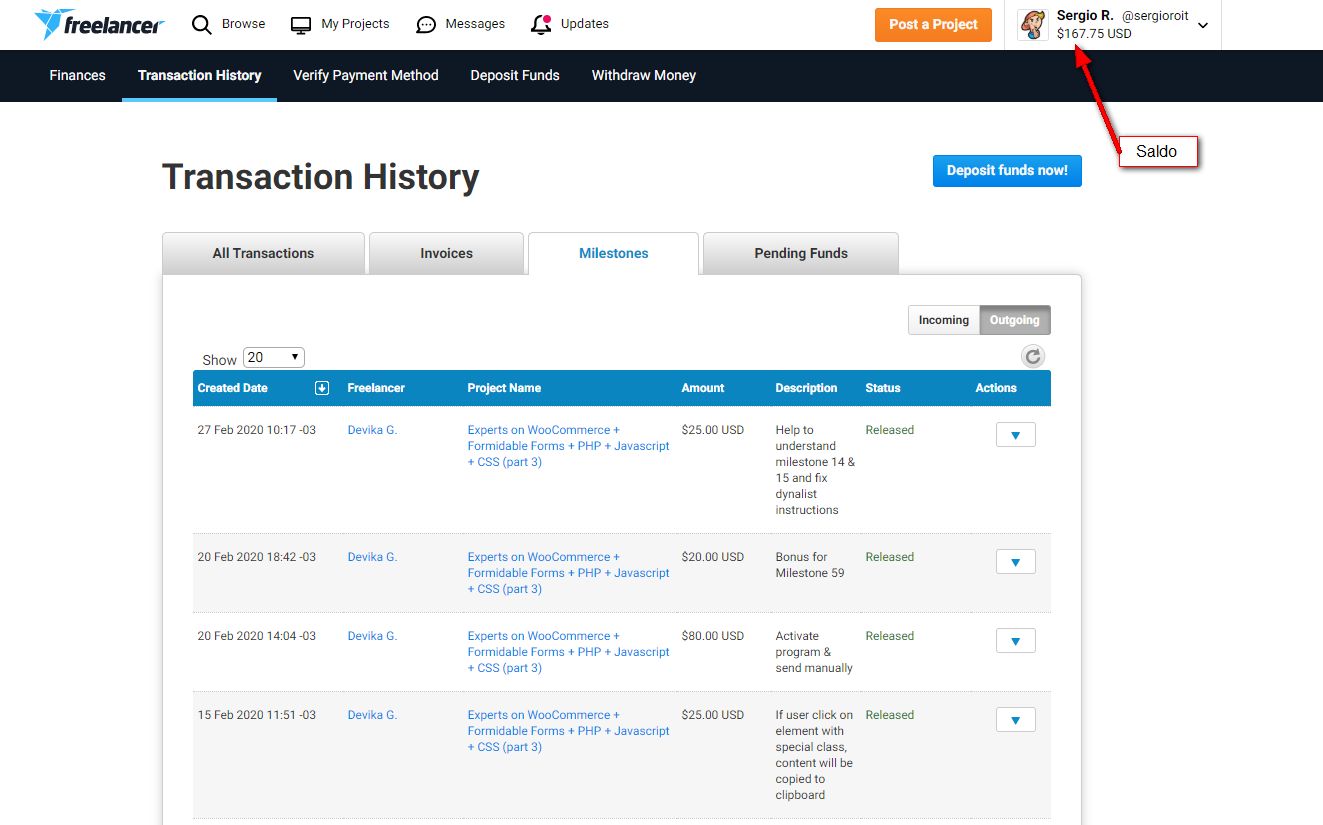Open actions dropdown for 27 Feb transaction
Screen dimensions: 1323x825
(1015, 435)
